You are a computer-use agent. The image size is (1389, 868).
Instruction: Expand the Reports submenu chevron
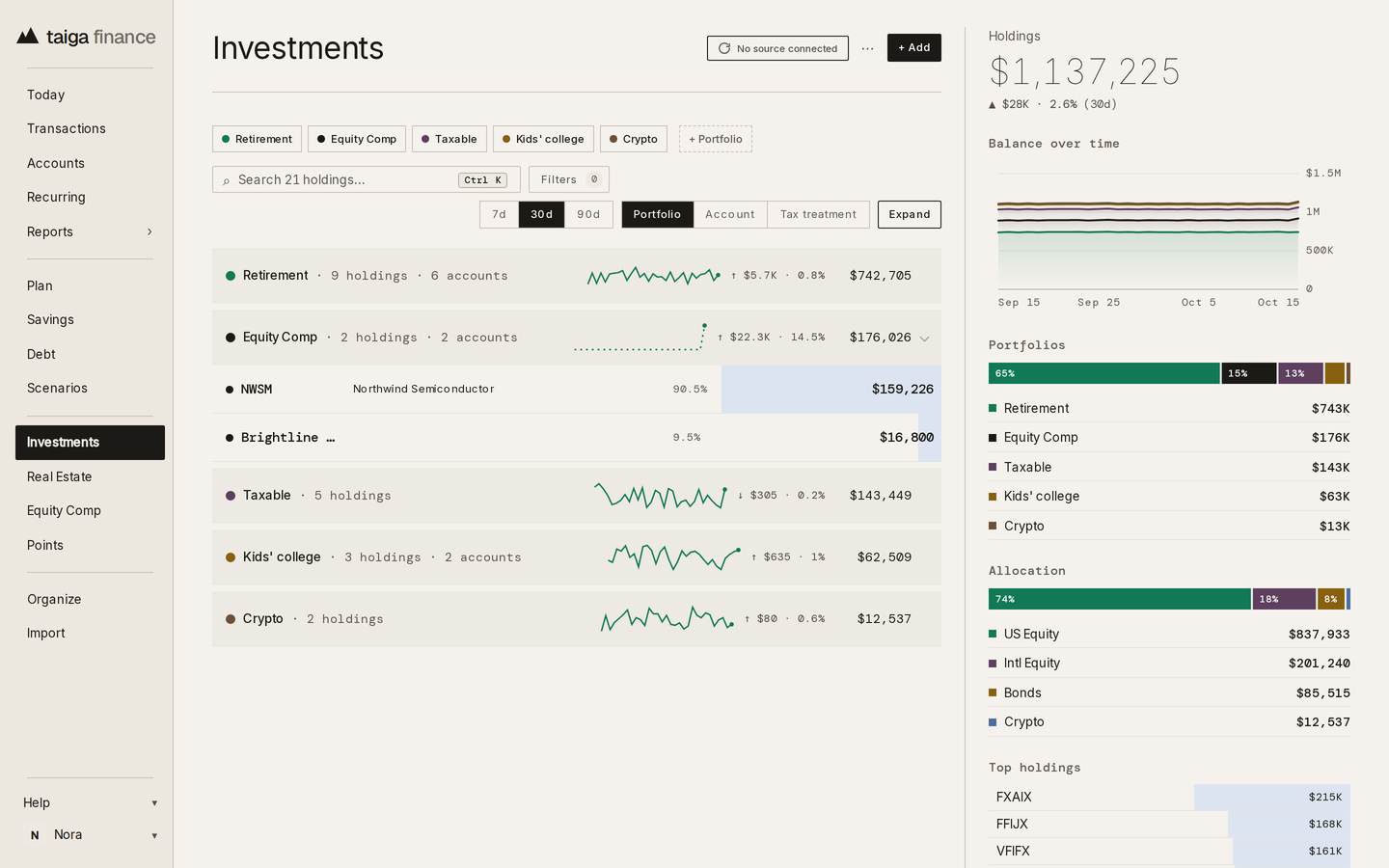point(150,231)
